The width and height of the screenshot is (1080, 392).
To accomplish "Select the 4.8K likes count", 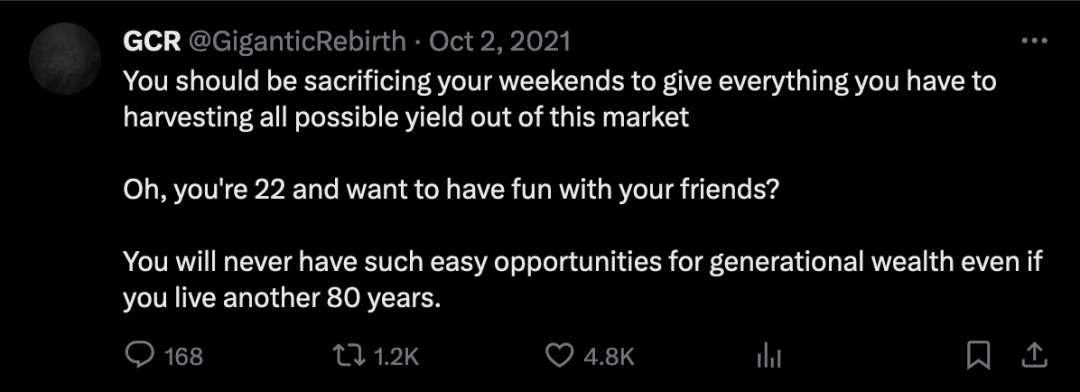I will tap(608, 356).
